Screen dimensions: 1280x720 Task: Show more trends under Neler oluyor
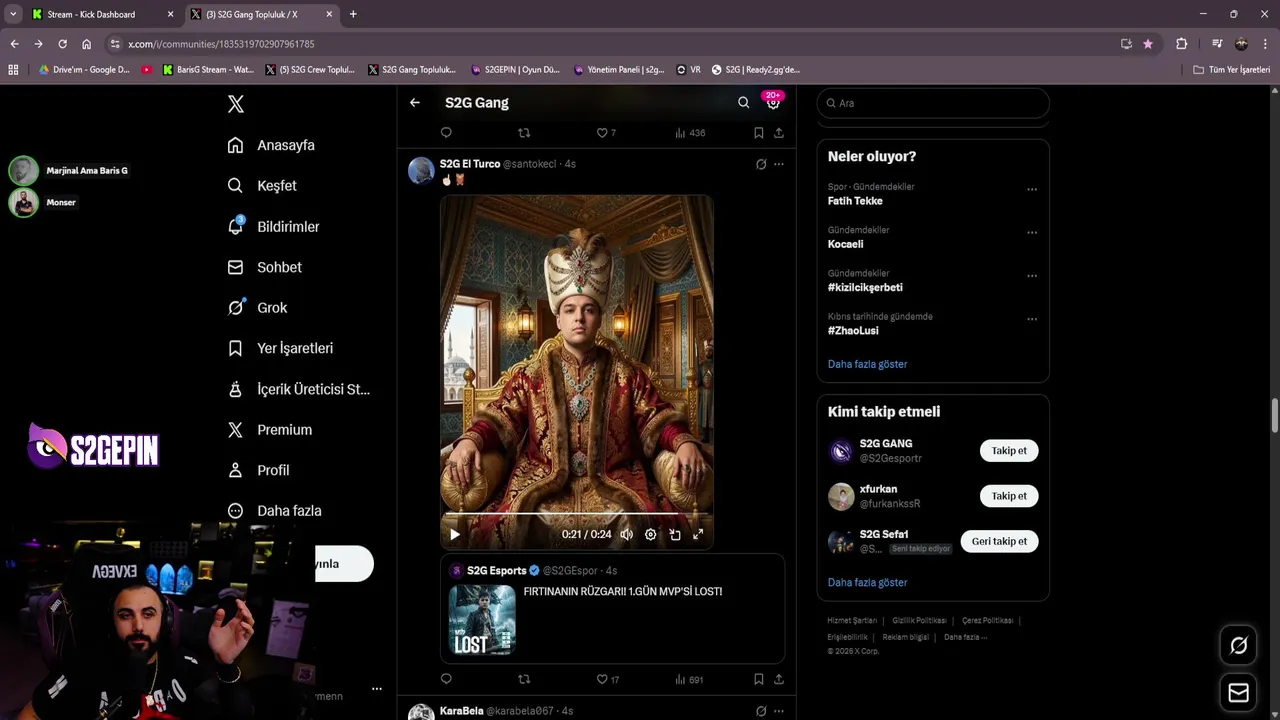pyautogui.click(x=867, y=364)
